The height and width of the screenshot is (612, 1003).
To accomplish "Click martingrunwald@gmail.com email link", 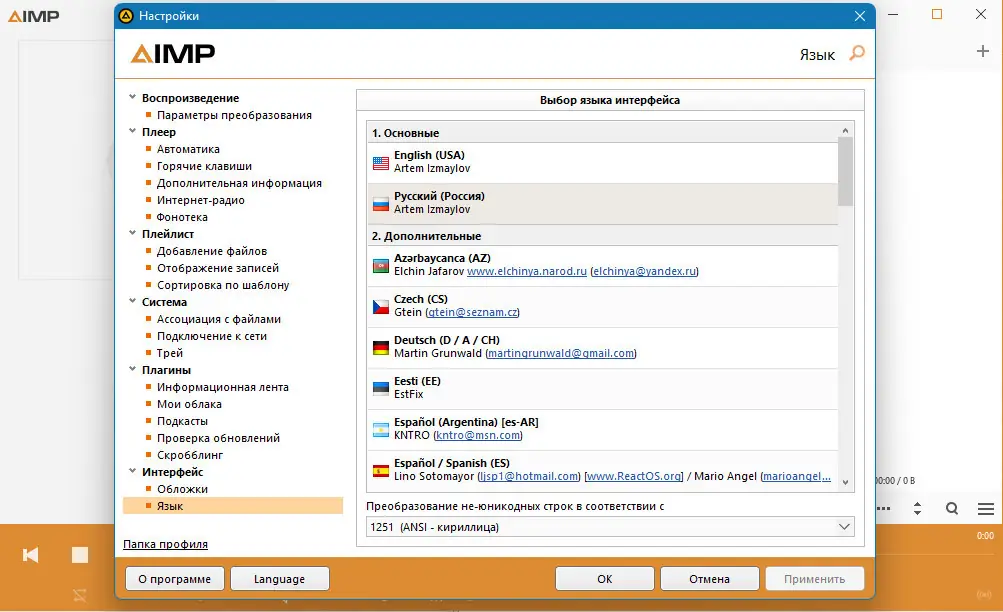I will coord(561,353).
